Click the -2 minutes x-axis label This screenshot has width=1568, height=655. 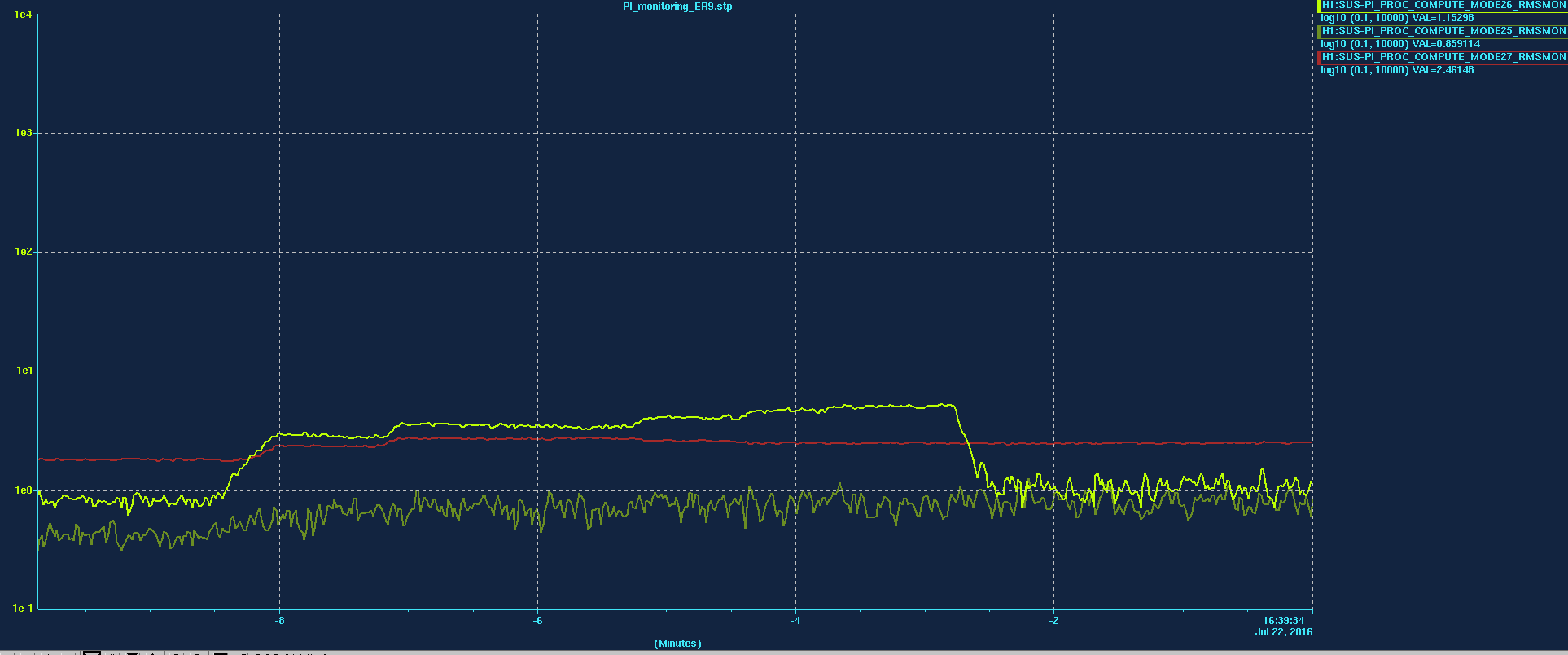(1053, 621)
